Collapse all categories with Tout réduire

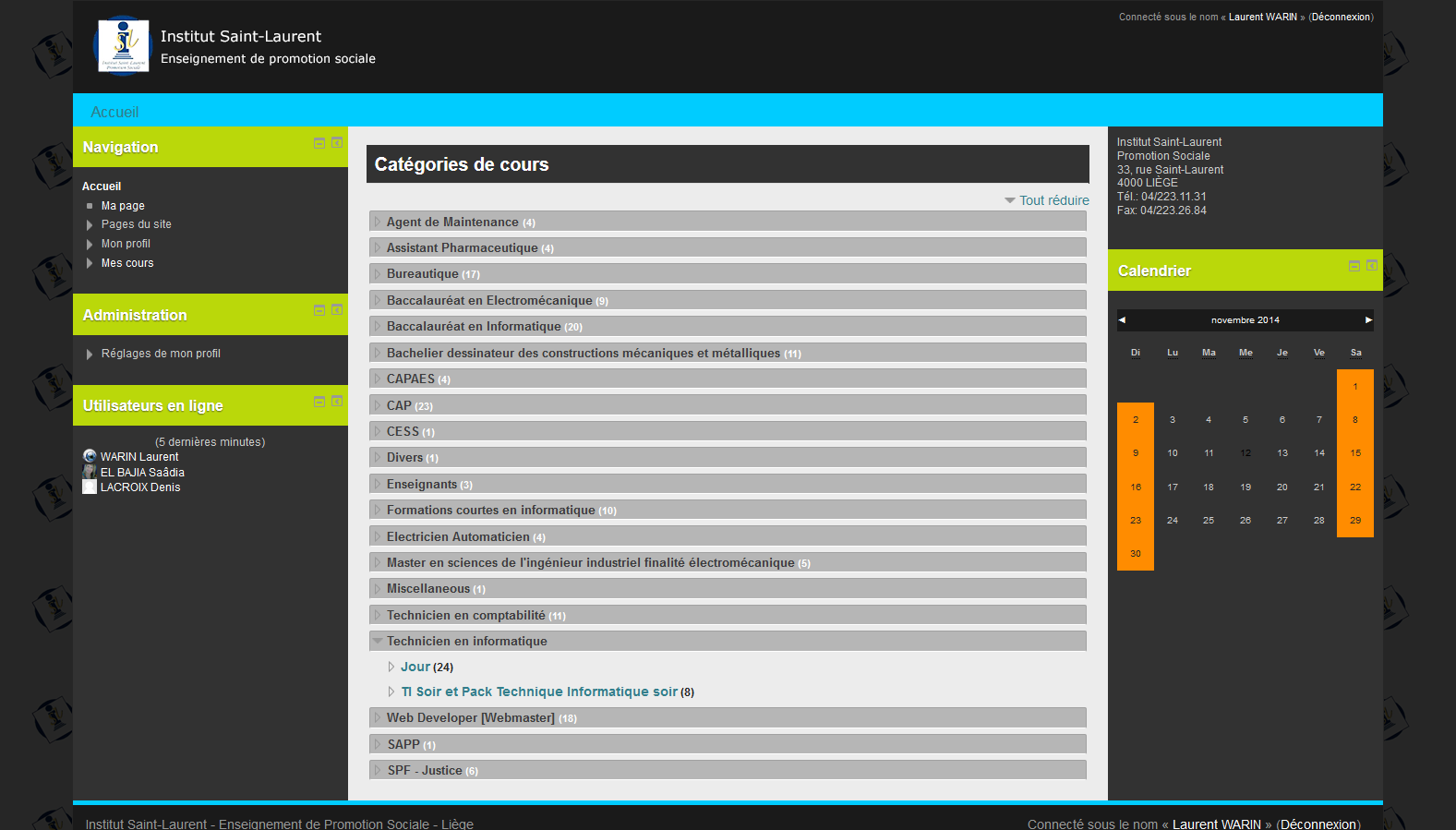click(x=1053, y=200)
